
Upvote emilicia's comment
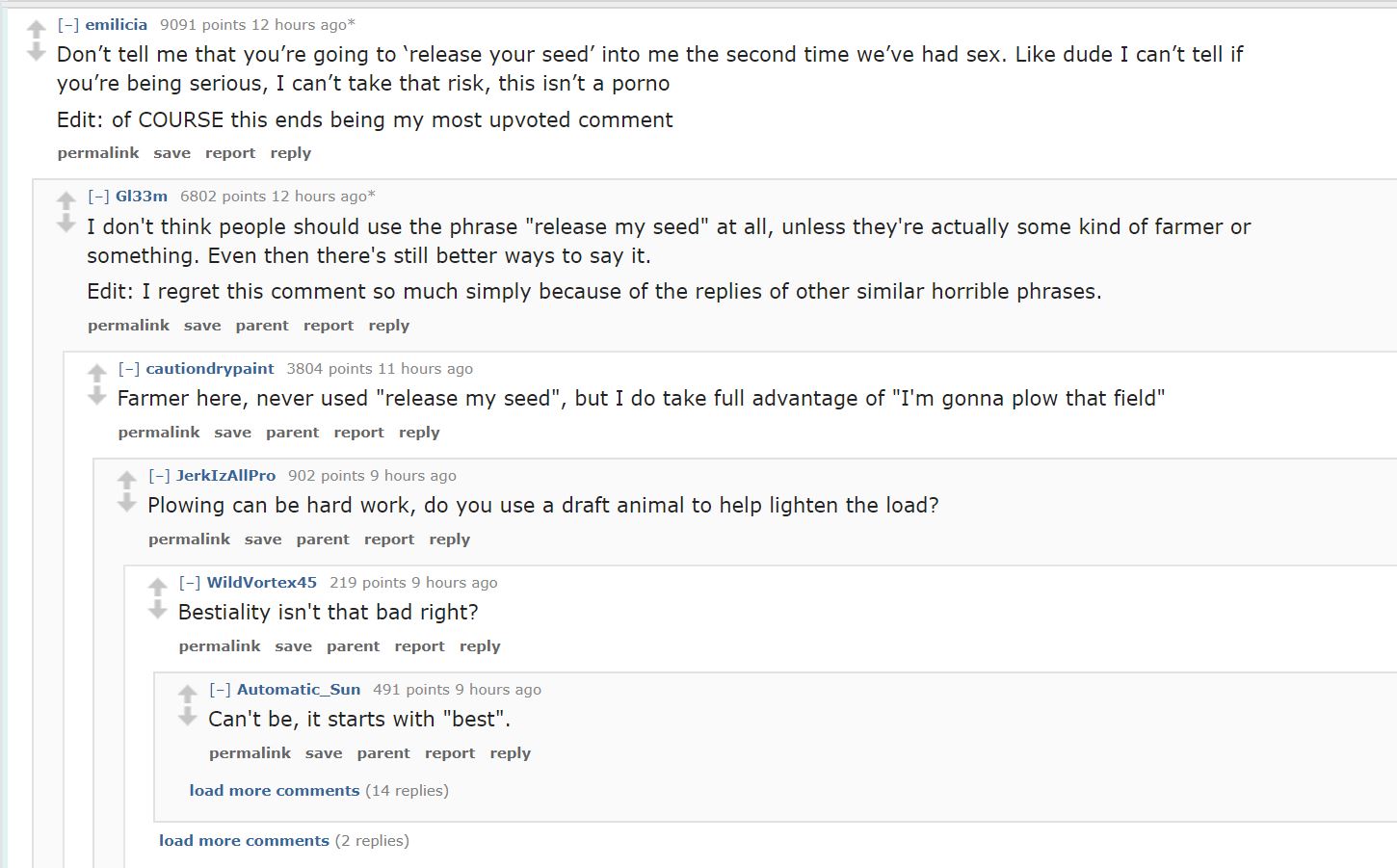coord(37,30)
